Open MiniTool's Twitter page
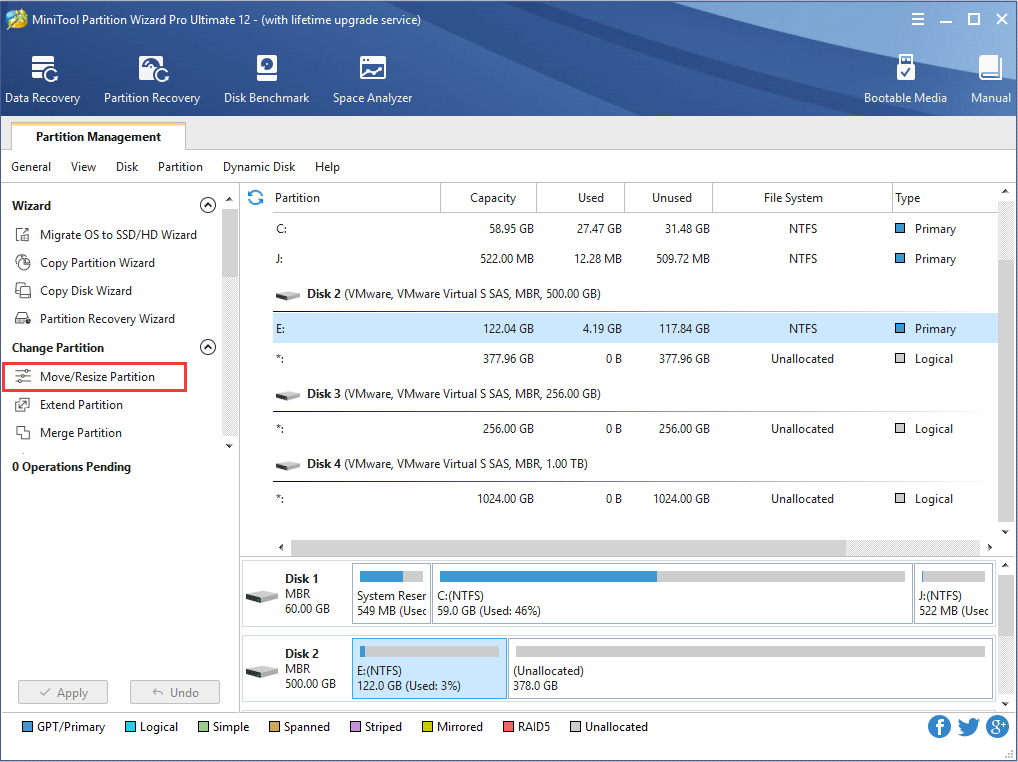The image size is (1018, 762). (x=968, y=726)
